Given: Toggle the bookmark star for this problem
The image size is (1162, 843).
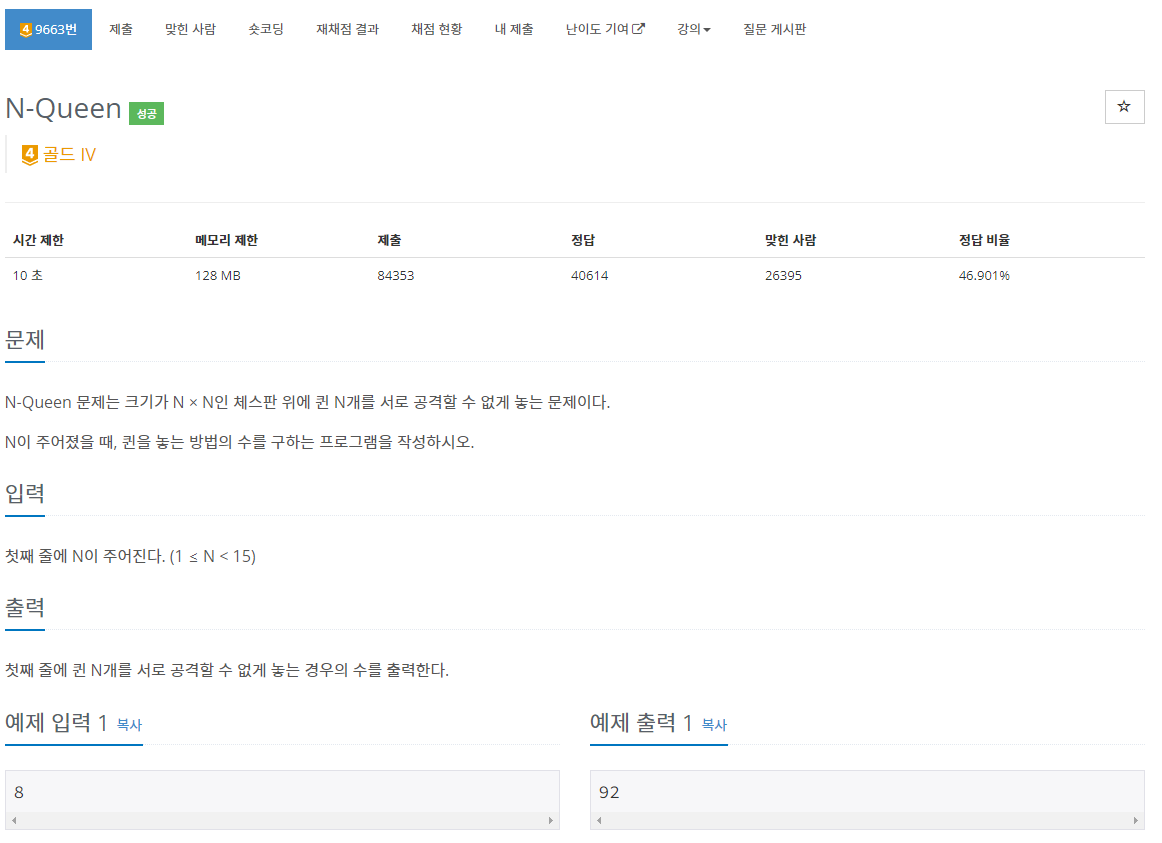Looking at the screenshot, I should 1124,106.
